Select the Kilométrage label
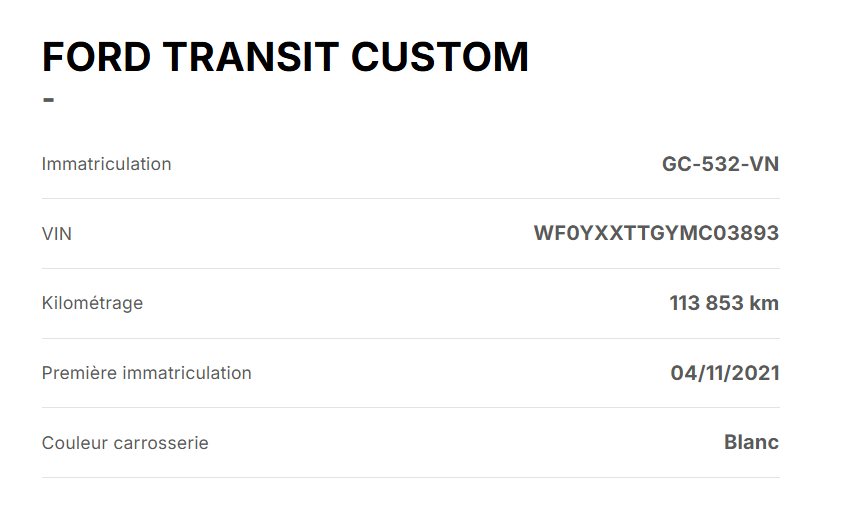Image resolution: width=850 pixels, height=506 pixels. pos(92,303)
